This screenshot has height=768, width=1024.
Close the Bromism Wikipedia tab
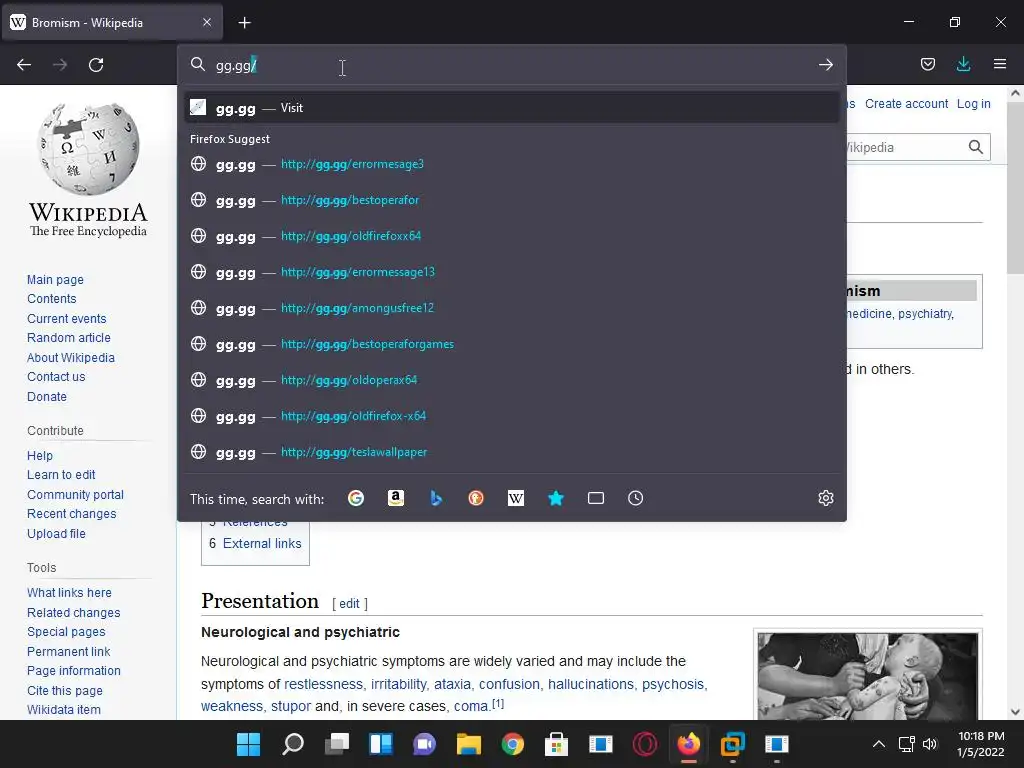coord(206,22)
